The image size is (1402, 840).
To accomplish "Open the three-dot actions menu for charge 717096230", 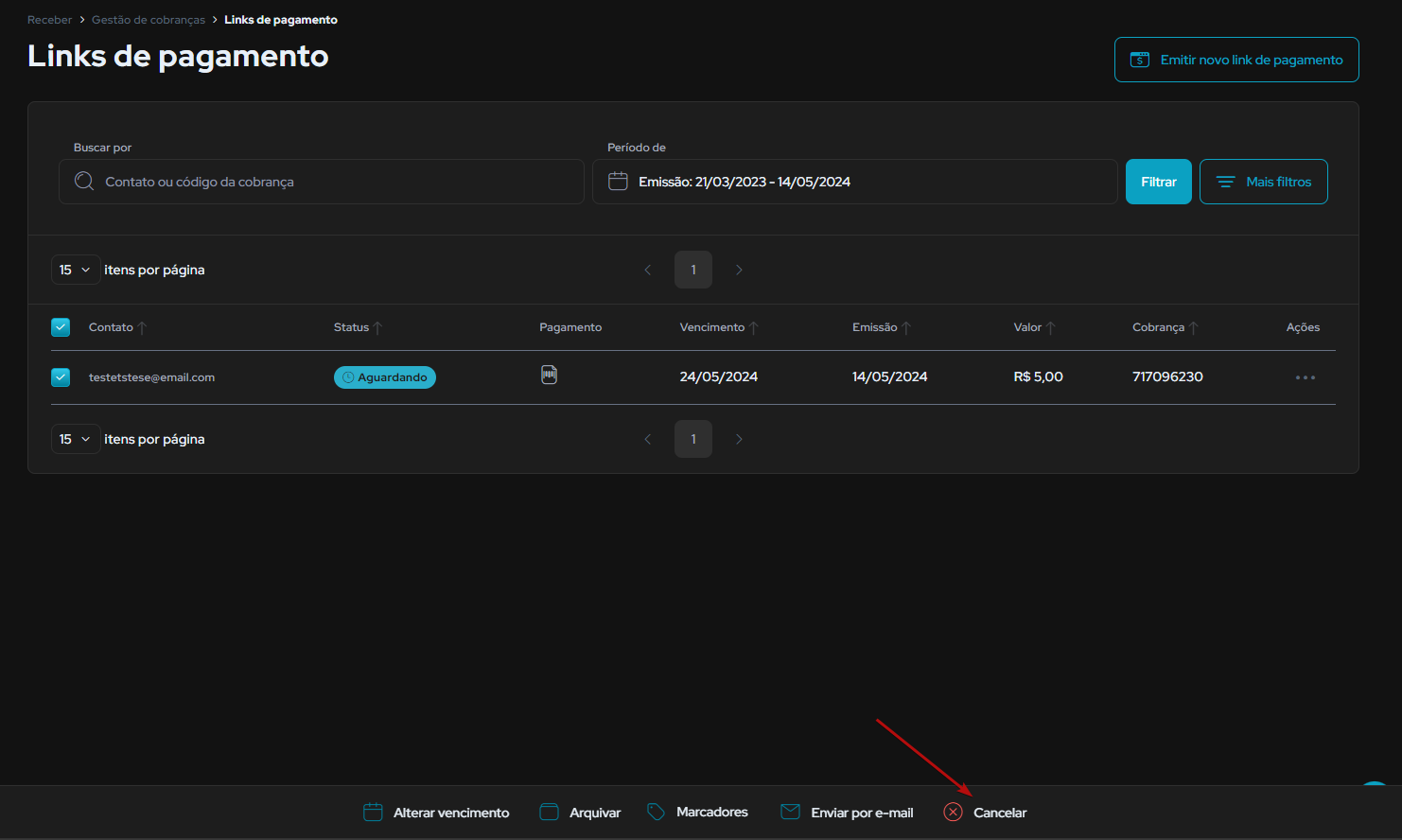I will pos(1306,377).
